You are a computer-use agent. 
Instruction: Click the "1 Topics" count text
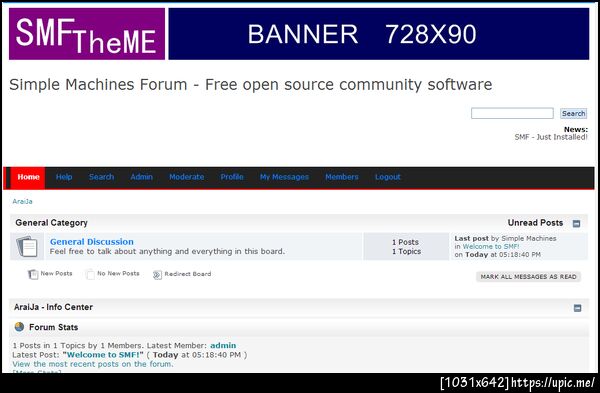(x=406, y=251)
